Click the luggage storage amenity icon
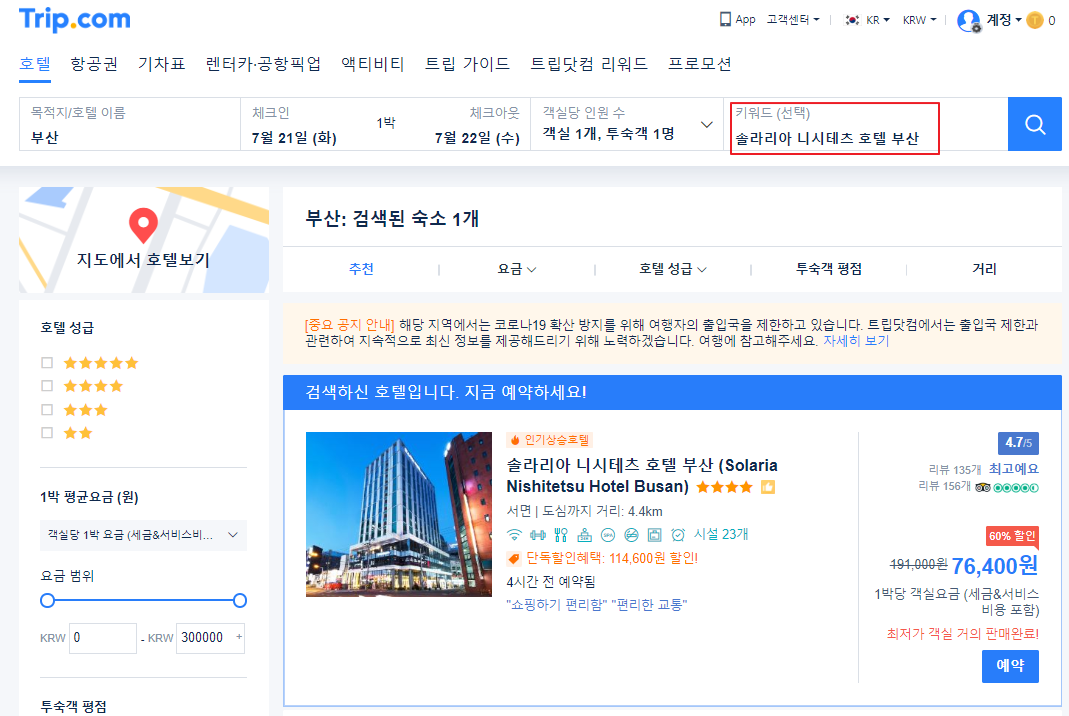Image resolution: width=1069 pixels, height=716 pixels. point(654,535)
